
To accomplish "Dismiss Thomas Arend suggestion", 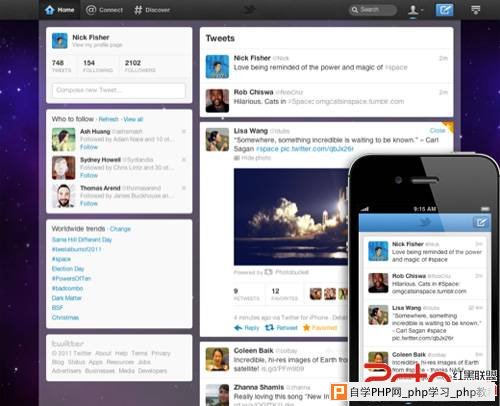I will [183, 188].
